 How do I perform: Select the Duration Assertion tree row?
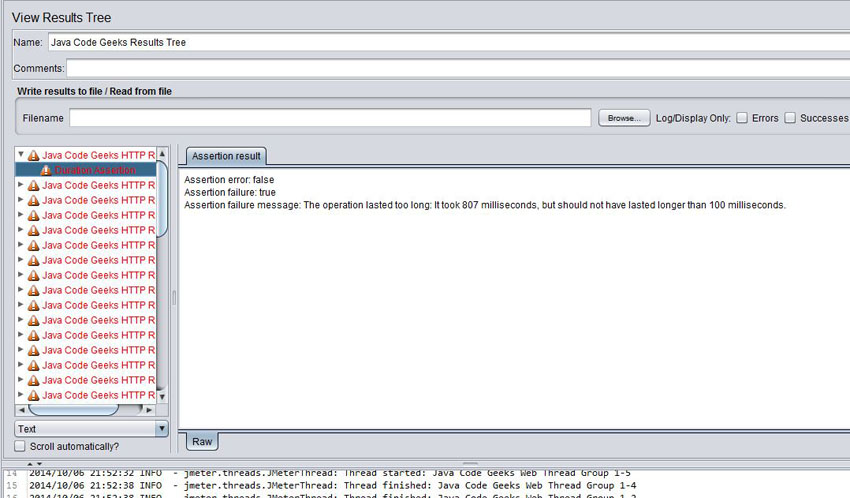[x=86, y=170]
